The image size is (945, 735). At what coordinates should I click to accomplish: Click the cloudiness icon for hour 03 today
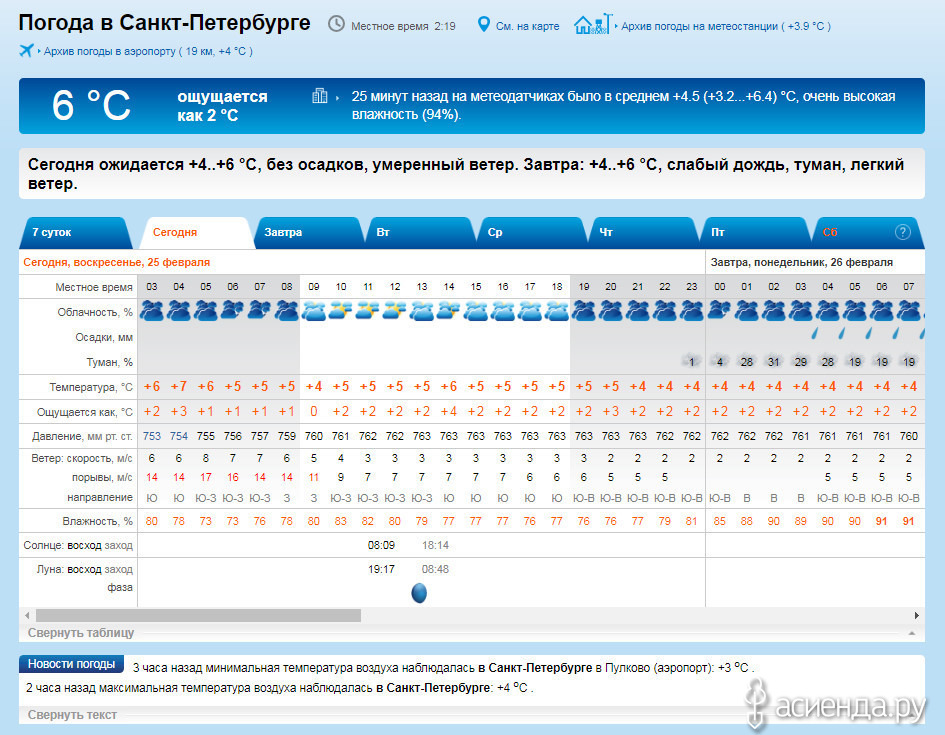[x=152, y=311]
